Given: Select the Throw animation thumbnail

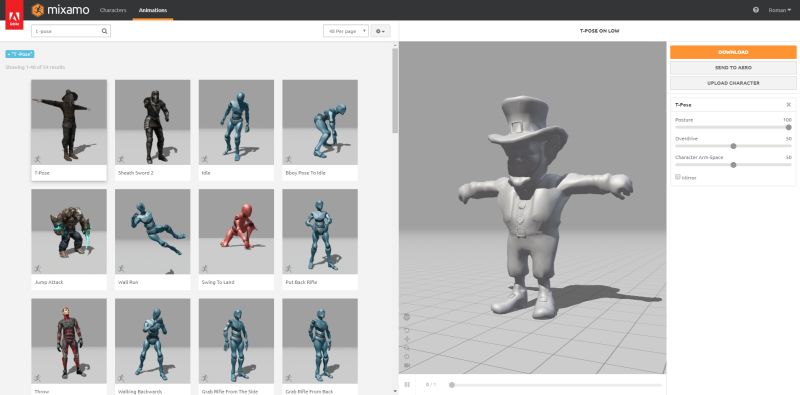Looking at the screenshot, I should click(x=69, y=341).
